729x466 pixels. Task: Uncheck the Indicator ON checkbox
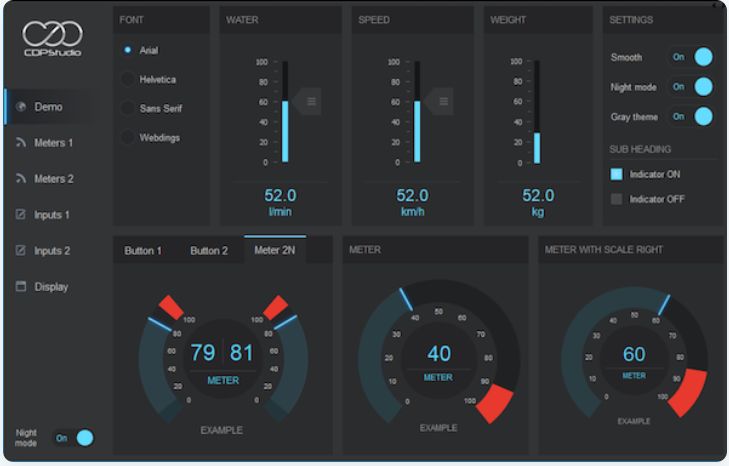pos(617,174)
